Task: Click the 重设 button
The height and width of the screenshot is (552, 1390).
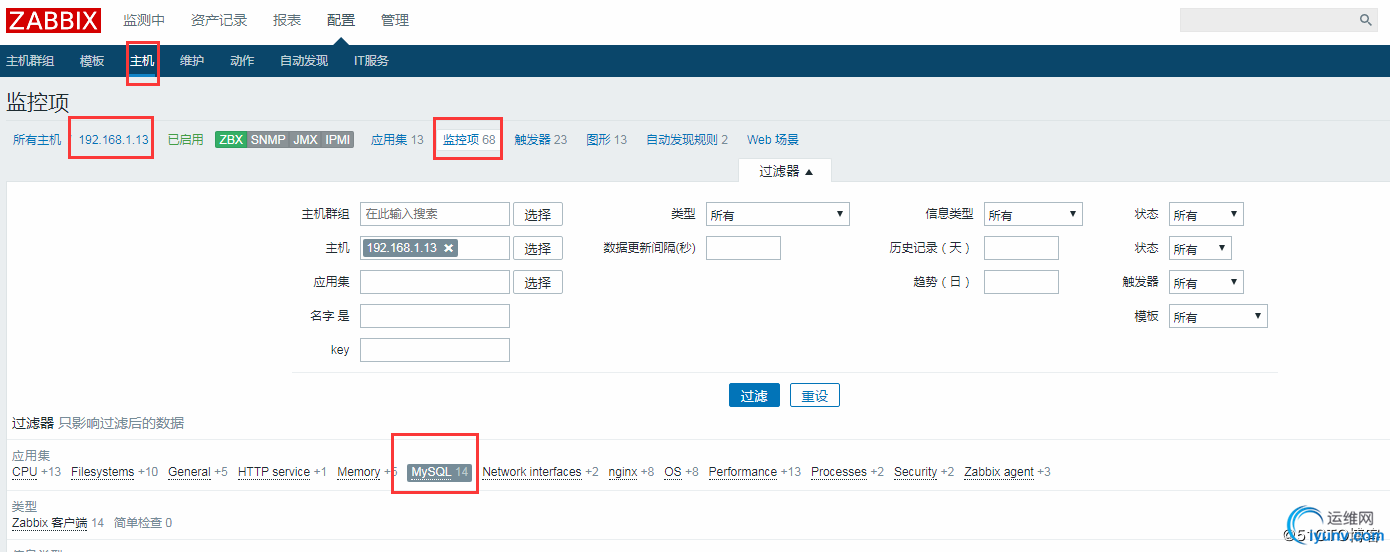Action: point(815,395)
